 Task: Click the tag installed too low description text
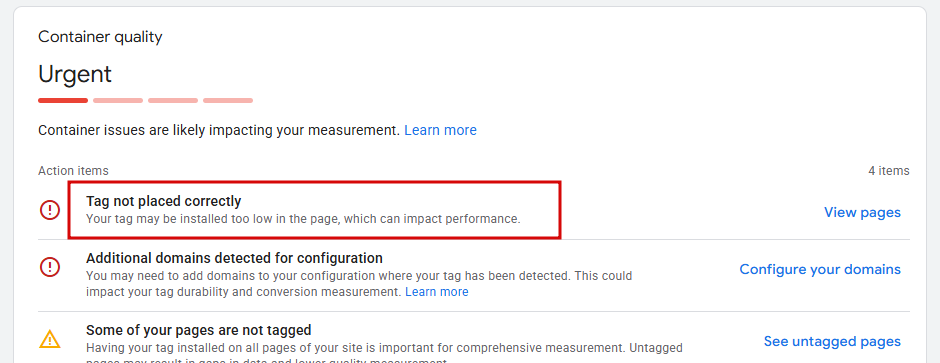(x=303, y=219)
